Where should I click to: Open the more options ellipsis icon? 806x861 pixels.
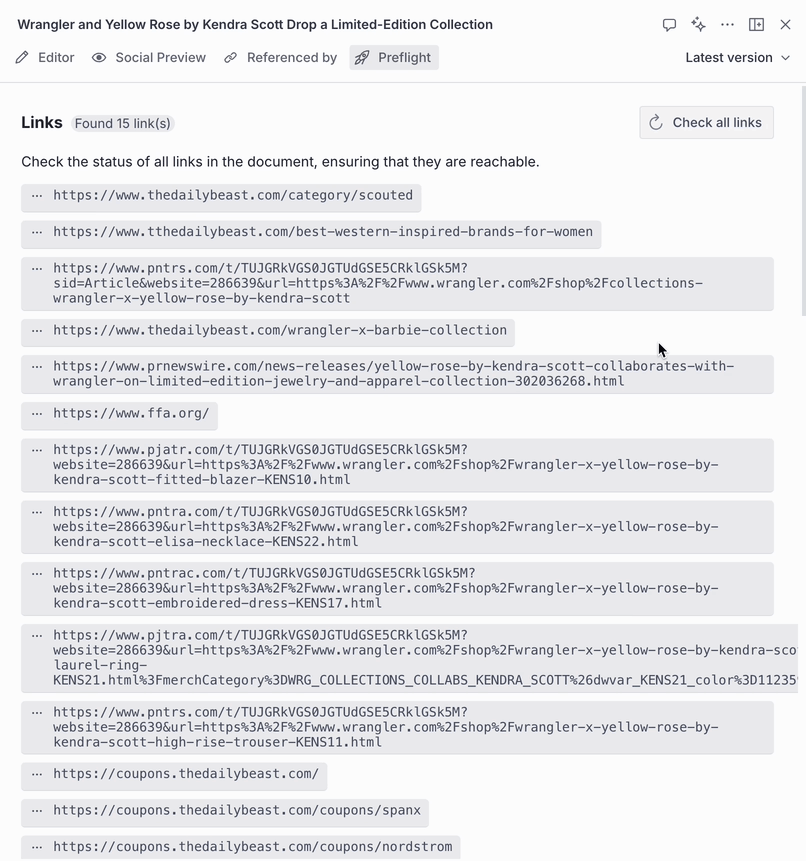point(727,25)
